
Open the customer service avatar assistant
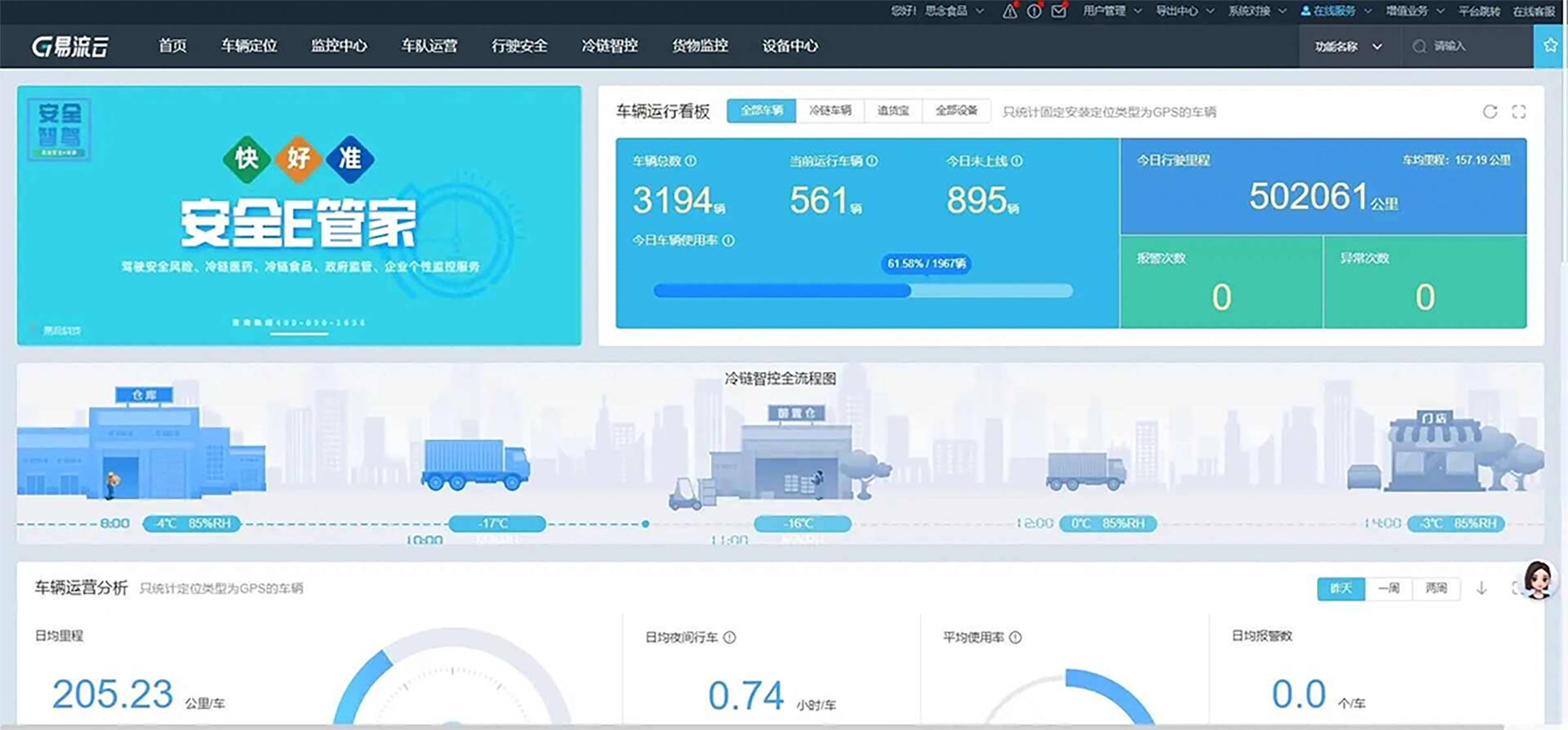(1538, 580)
